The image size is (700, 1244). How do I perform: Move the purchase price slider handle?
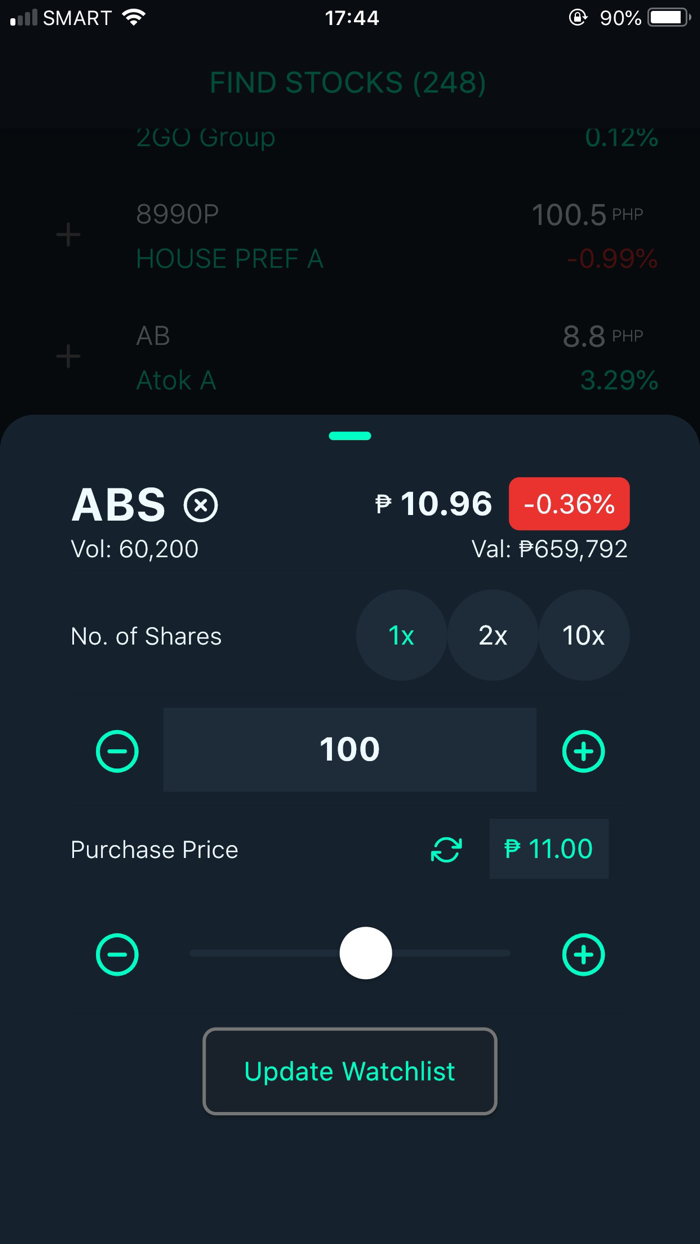point(366,953)
